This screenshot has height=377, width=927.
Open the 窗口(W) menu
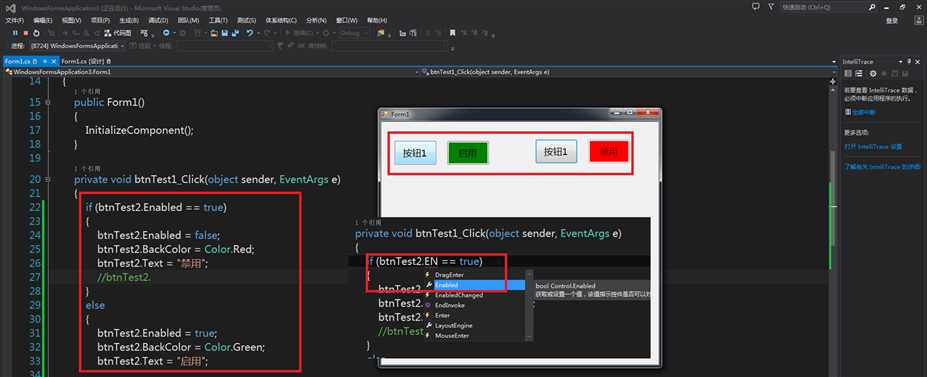[347, 20]
